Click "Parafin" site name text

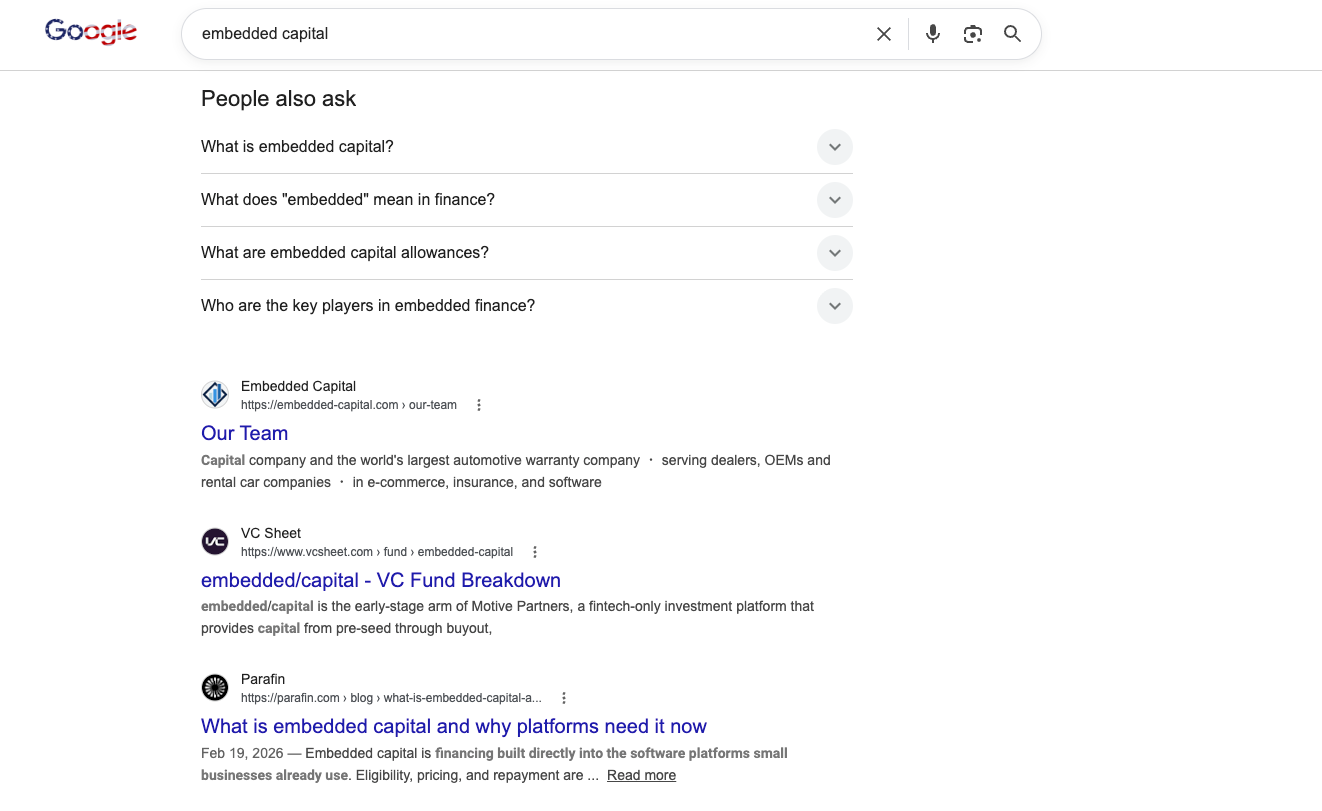click(263, 679)
